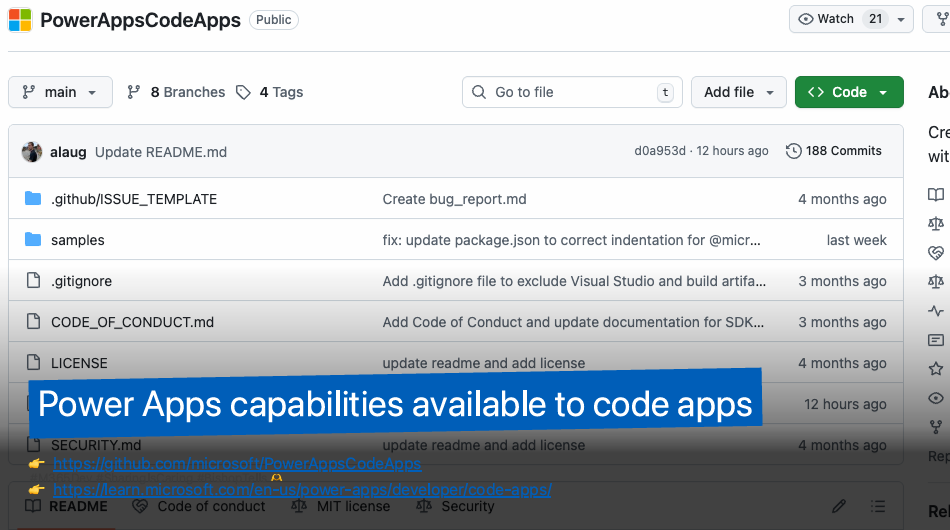This screenshot has height=530, width=950.
Task: Click the sidebar Activity pulse icon
Action: point(936,311)
